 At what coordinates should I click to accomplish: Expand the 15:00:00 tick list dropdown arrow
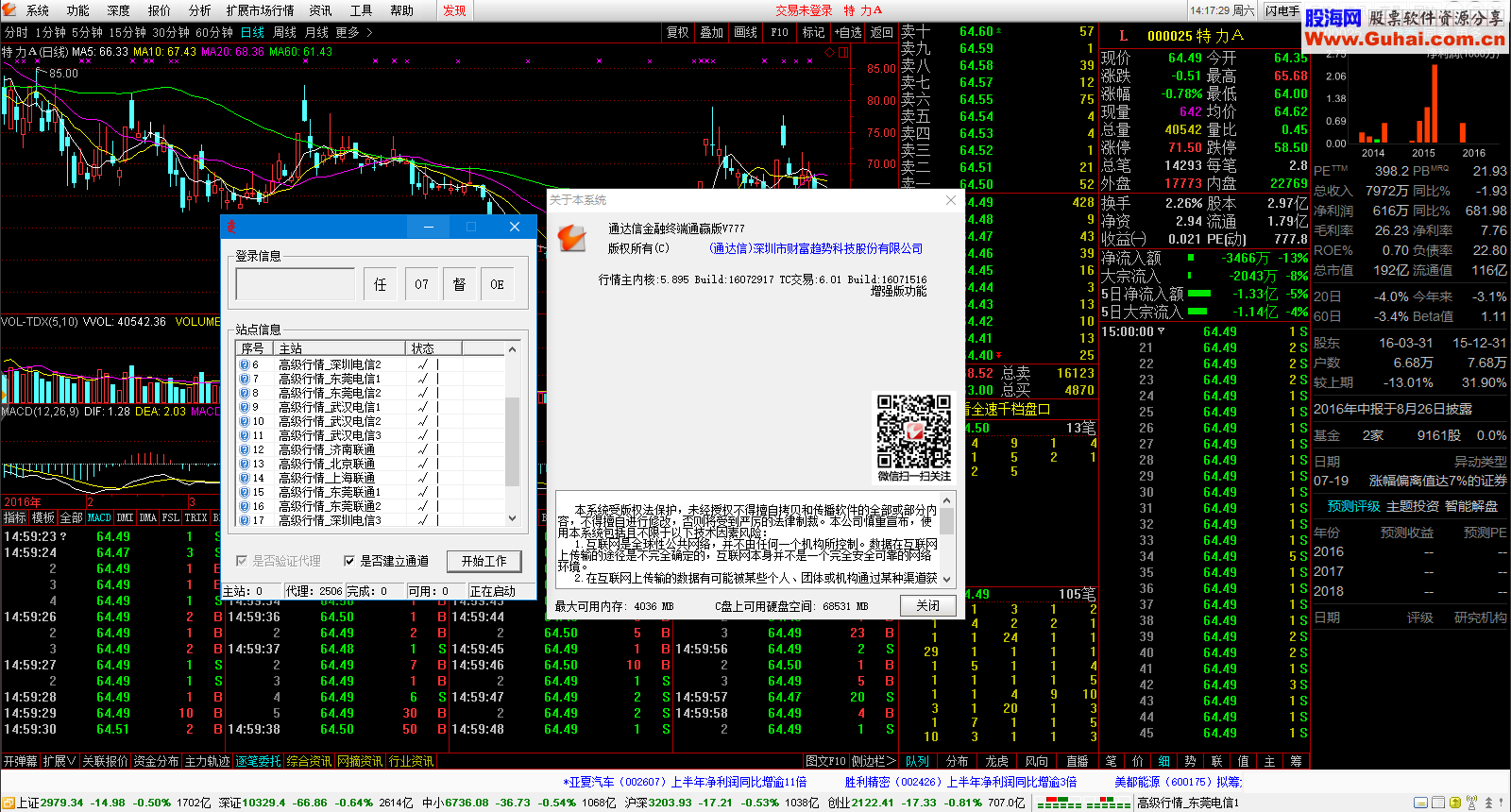pos(1161,331)
